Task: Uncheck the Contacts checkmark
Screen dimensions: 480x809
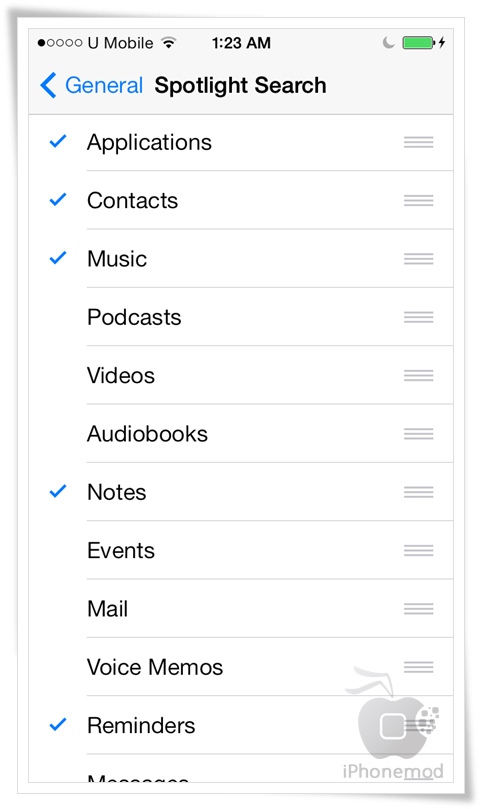Action: 58,199
